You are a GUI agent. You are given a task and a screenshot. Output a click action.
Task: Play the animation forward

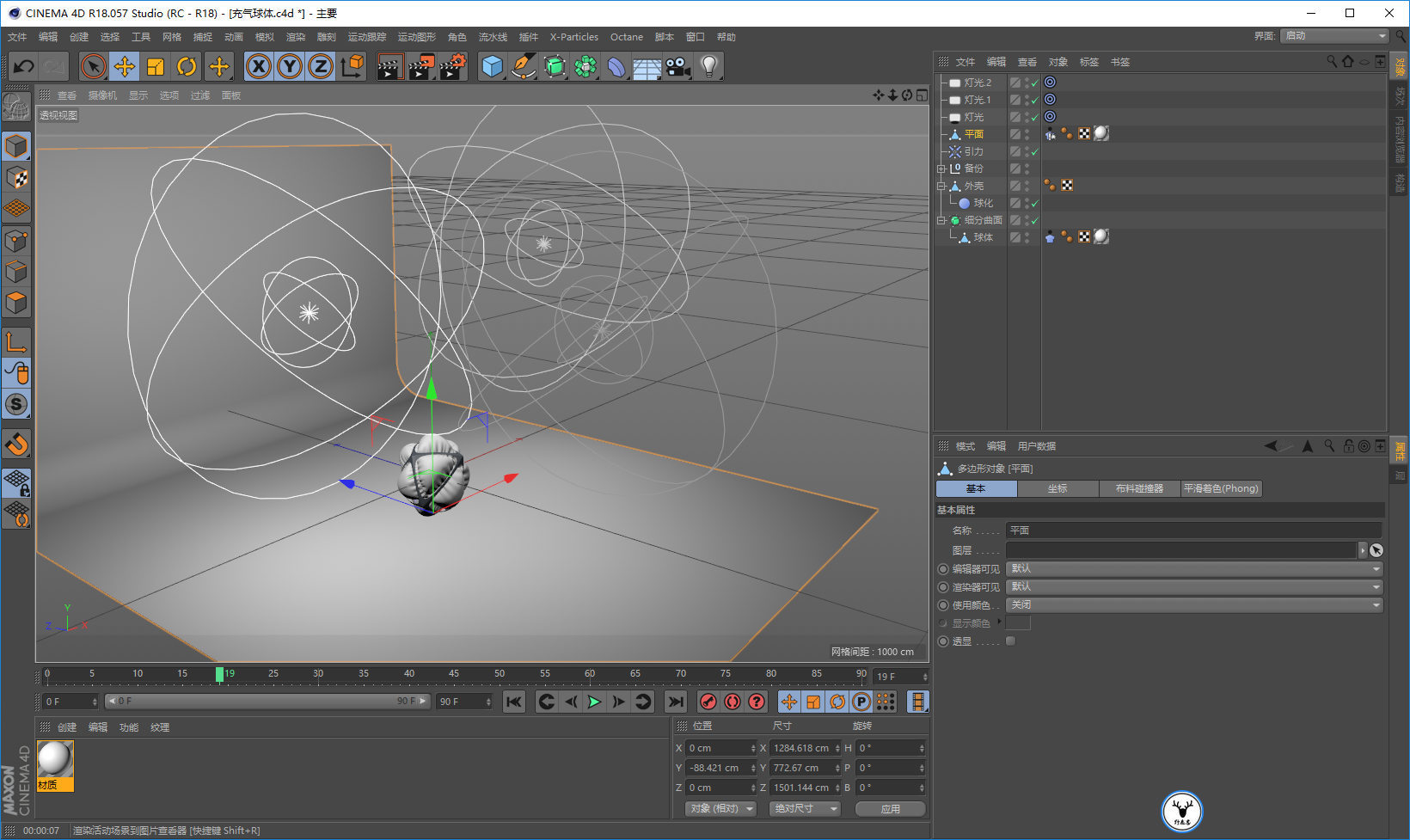pos(594,702)
